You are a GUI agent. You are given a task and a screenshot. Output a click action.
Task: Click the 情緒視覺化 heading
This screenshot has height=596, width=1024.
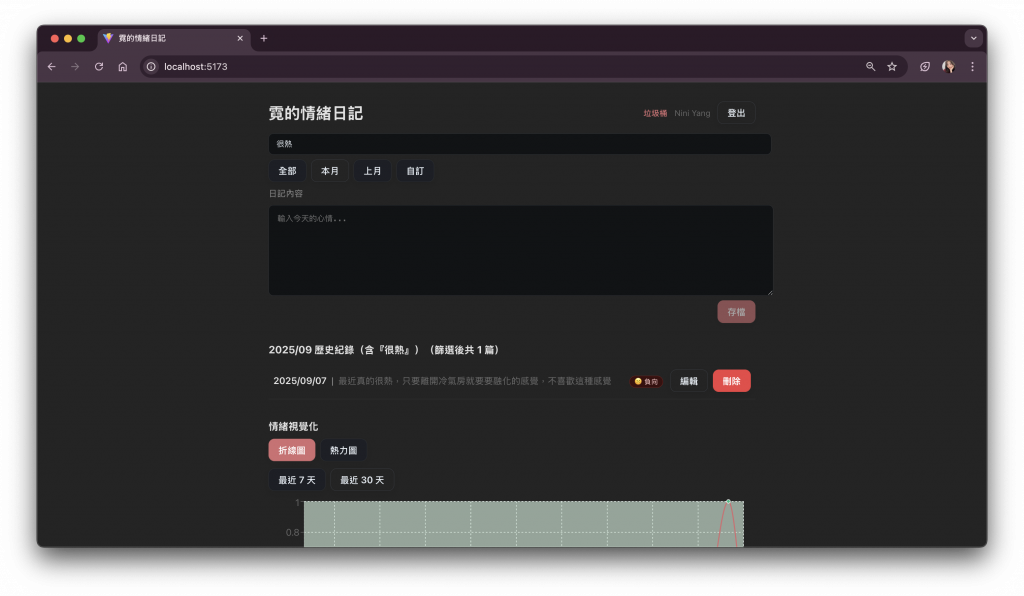point(293,426)
